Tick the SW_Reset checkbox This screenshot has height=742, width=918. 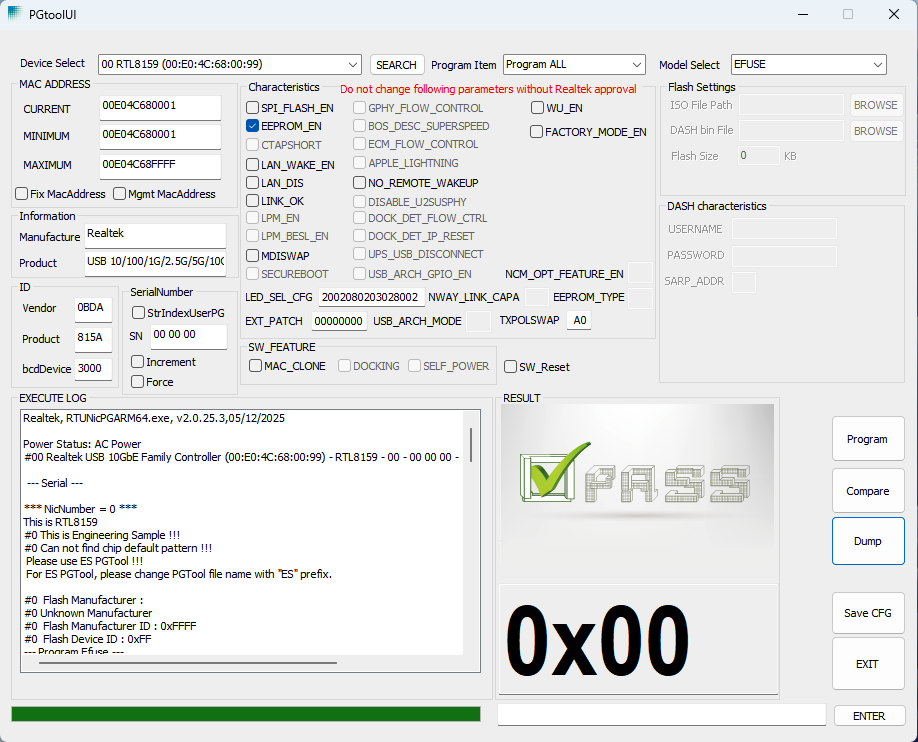tap(511, 367)
